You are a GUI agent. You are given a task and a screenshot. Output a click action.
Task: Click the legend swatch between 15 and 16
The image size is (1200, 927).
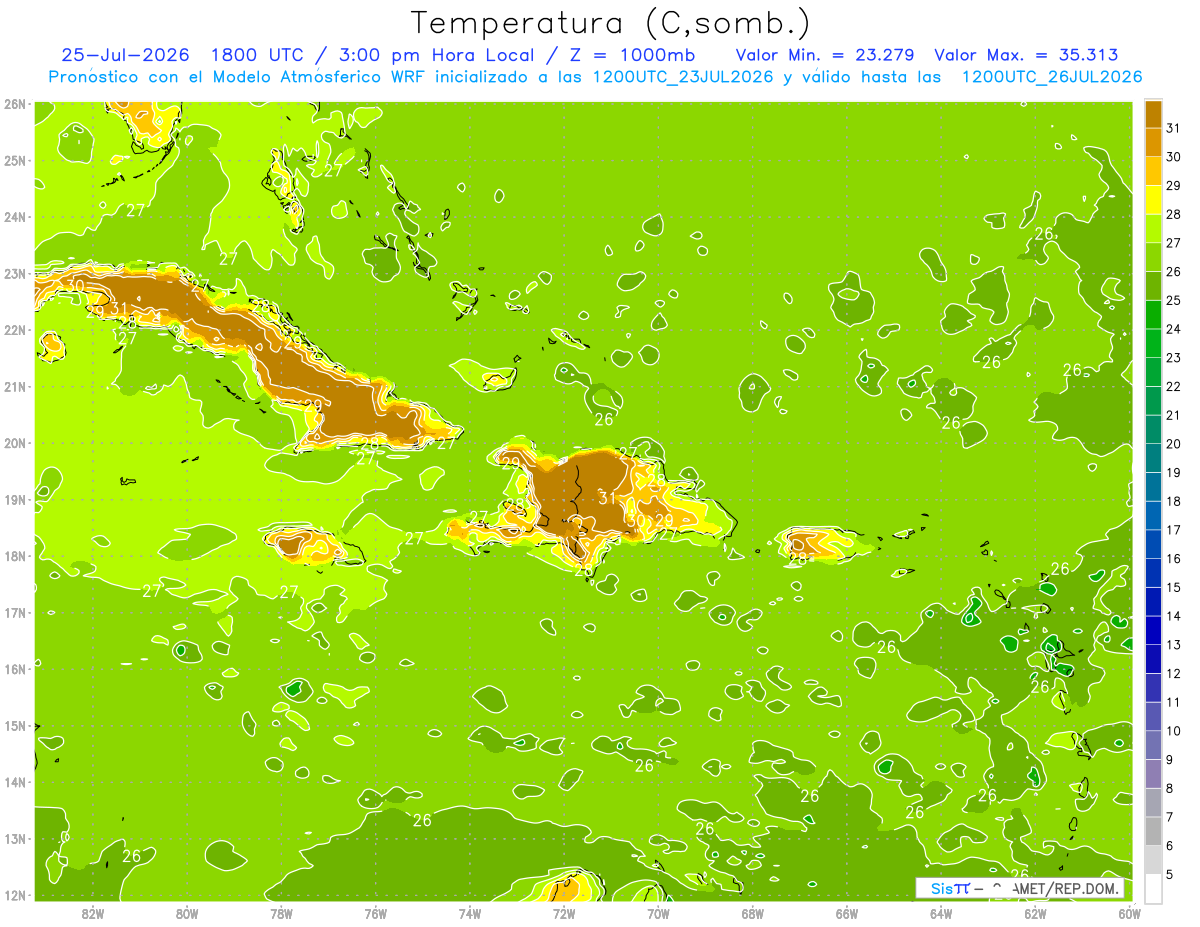[1154, 573]
